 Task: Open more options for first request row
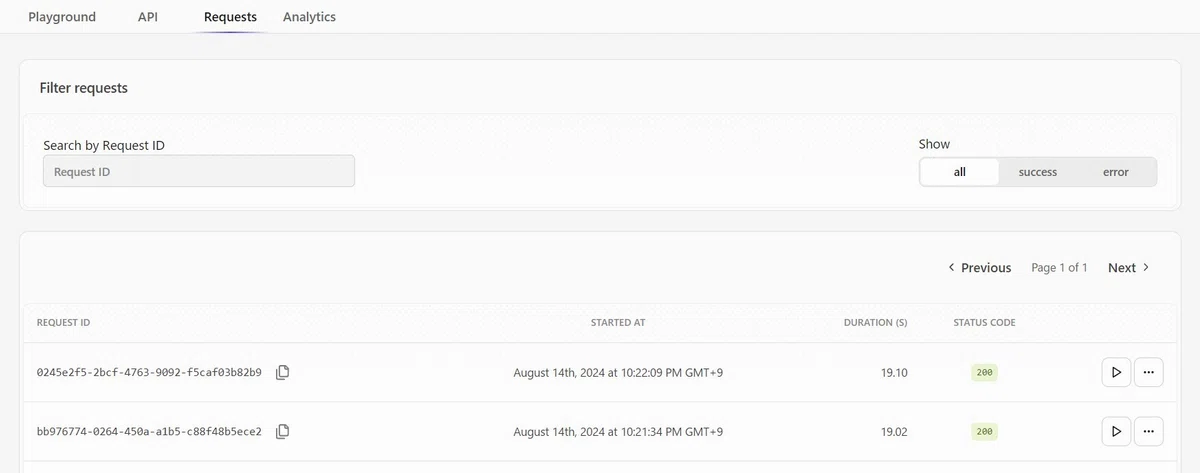click(x=1149, y=372)
